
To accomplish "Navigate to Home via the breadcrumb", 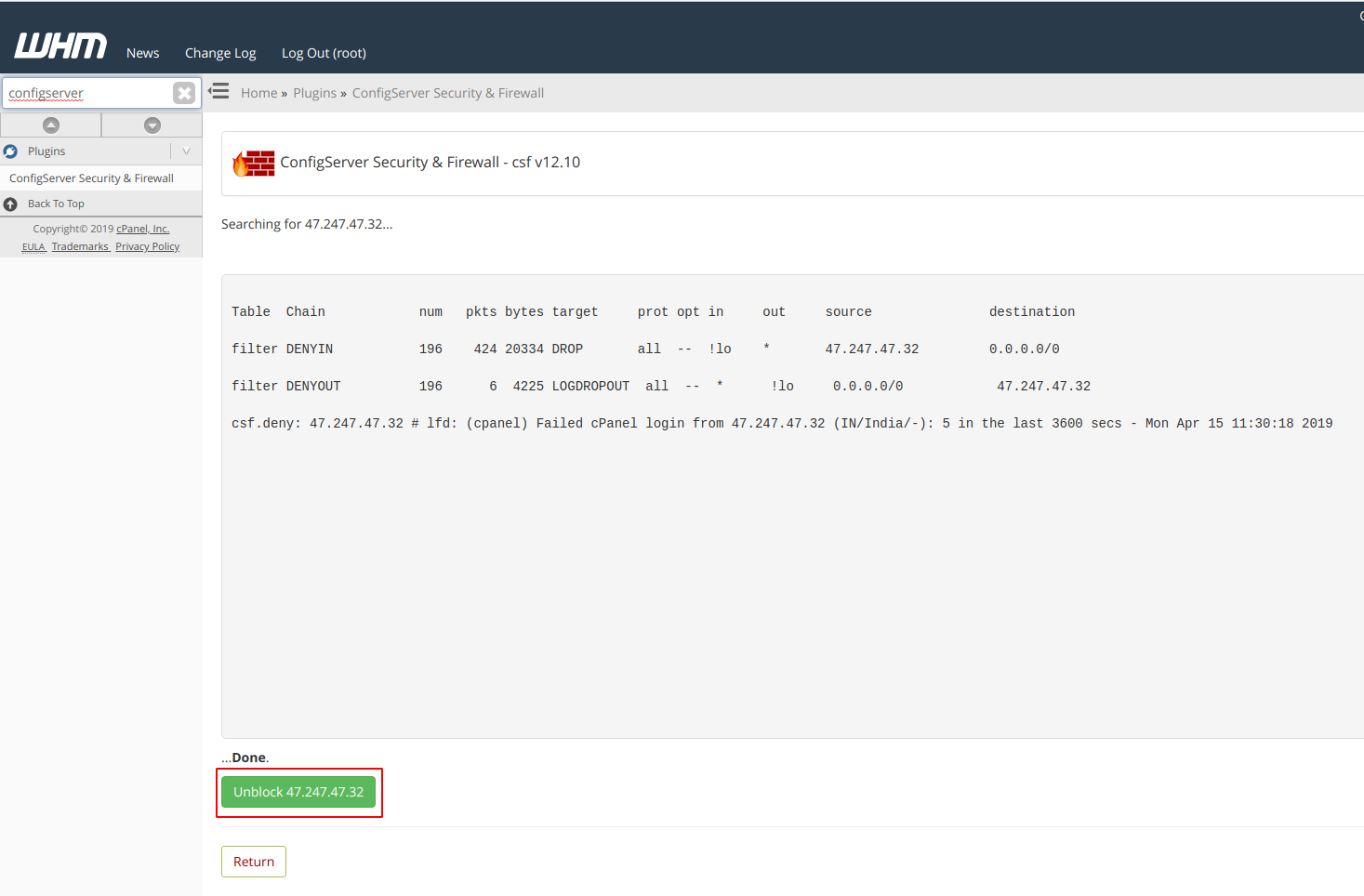I will (258, 92).
